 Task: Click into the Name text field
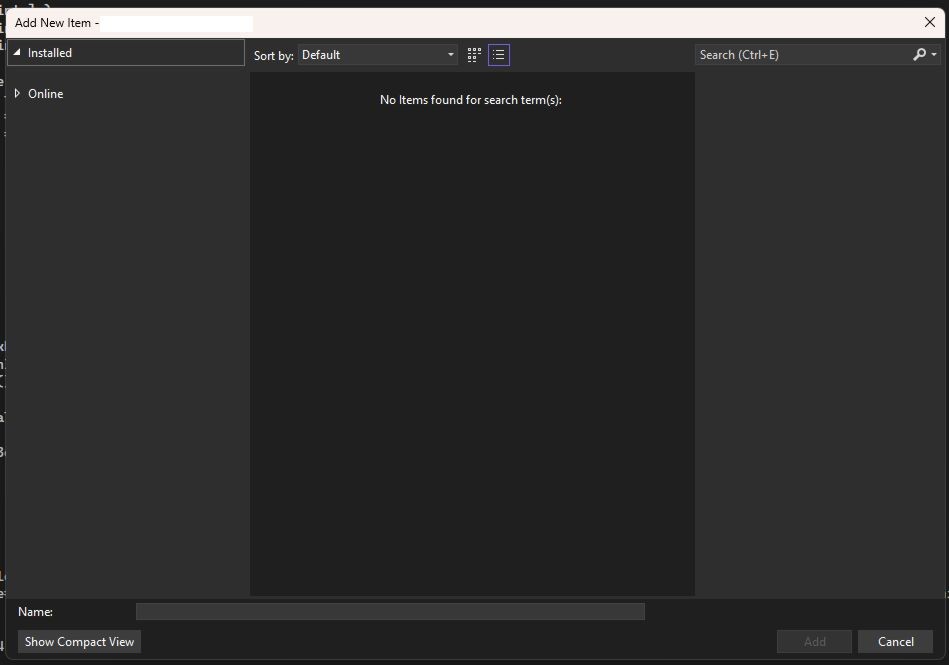[x=390, y=611]
